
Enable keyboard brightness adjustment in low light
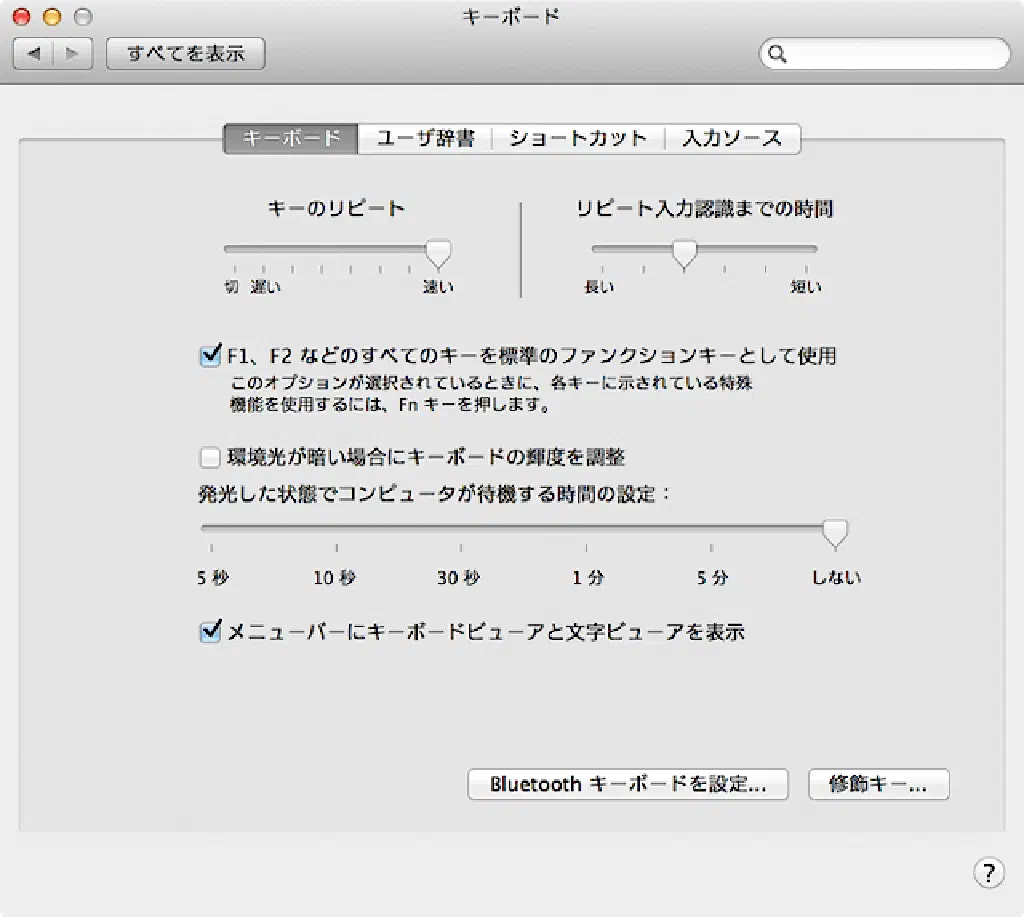pyautogui.click(x=210, y=458)
